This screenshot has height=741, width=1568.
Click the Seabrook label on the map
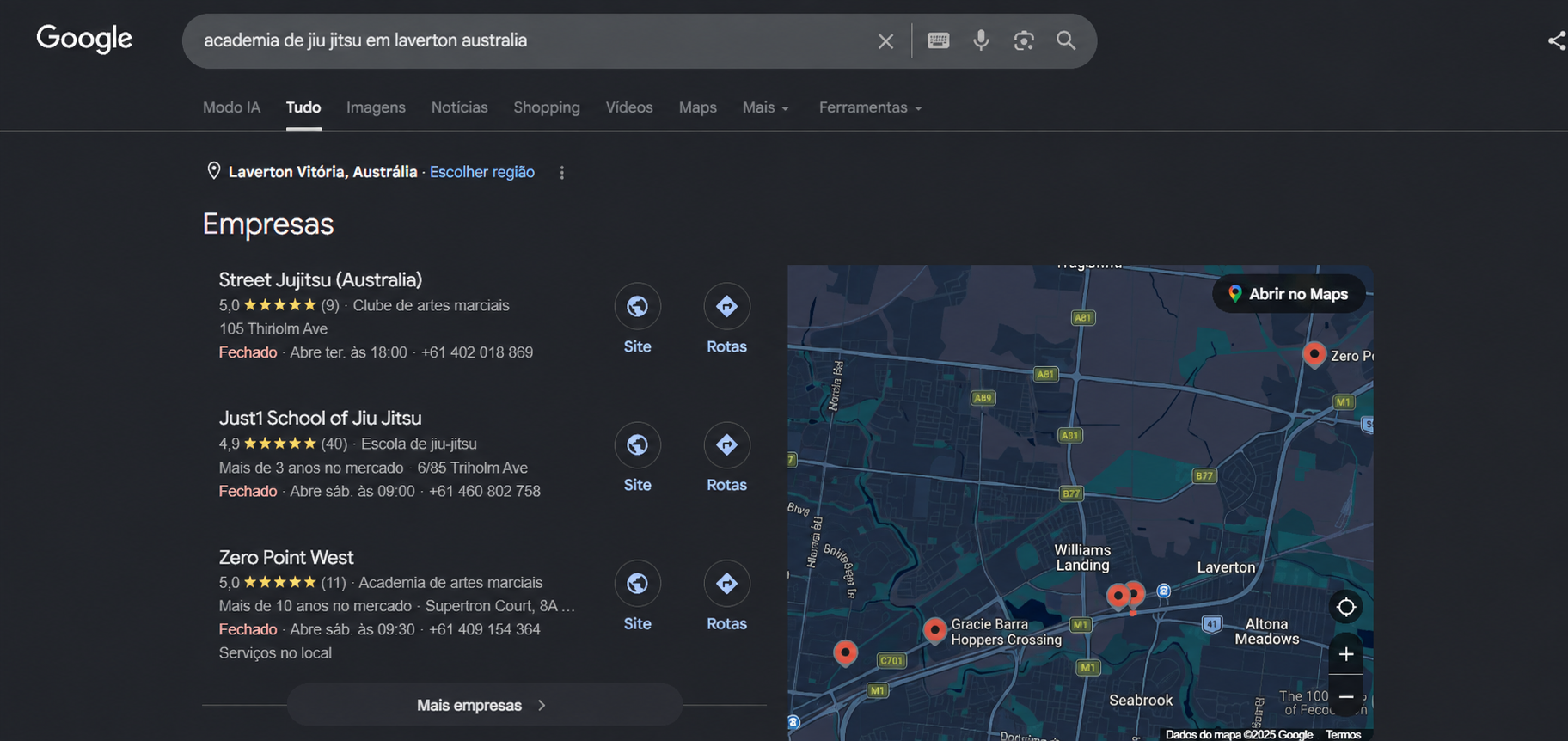[x=1141, y=700]
